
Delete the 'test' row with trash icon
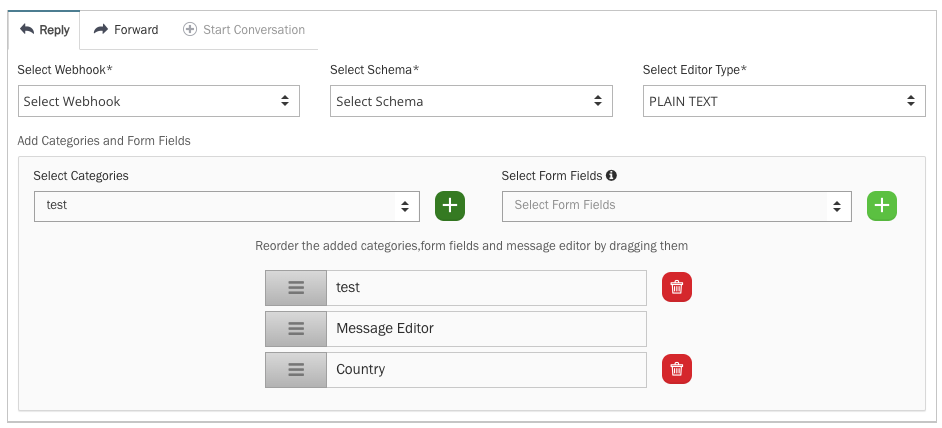tap(676, 287)
